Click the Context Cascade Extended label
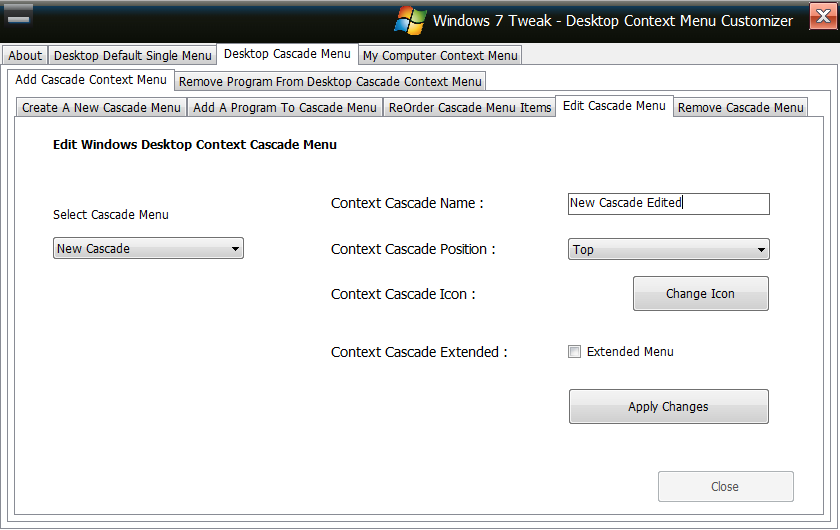Viewport: 840px width, 530px height. [x=419, y=352]
